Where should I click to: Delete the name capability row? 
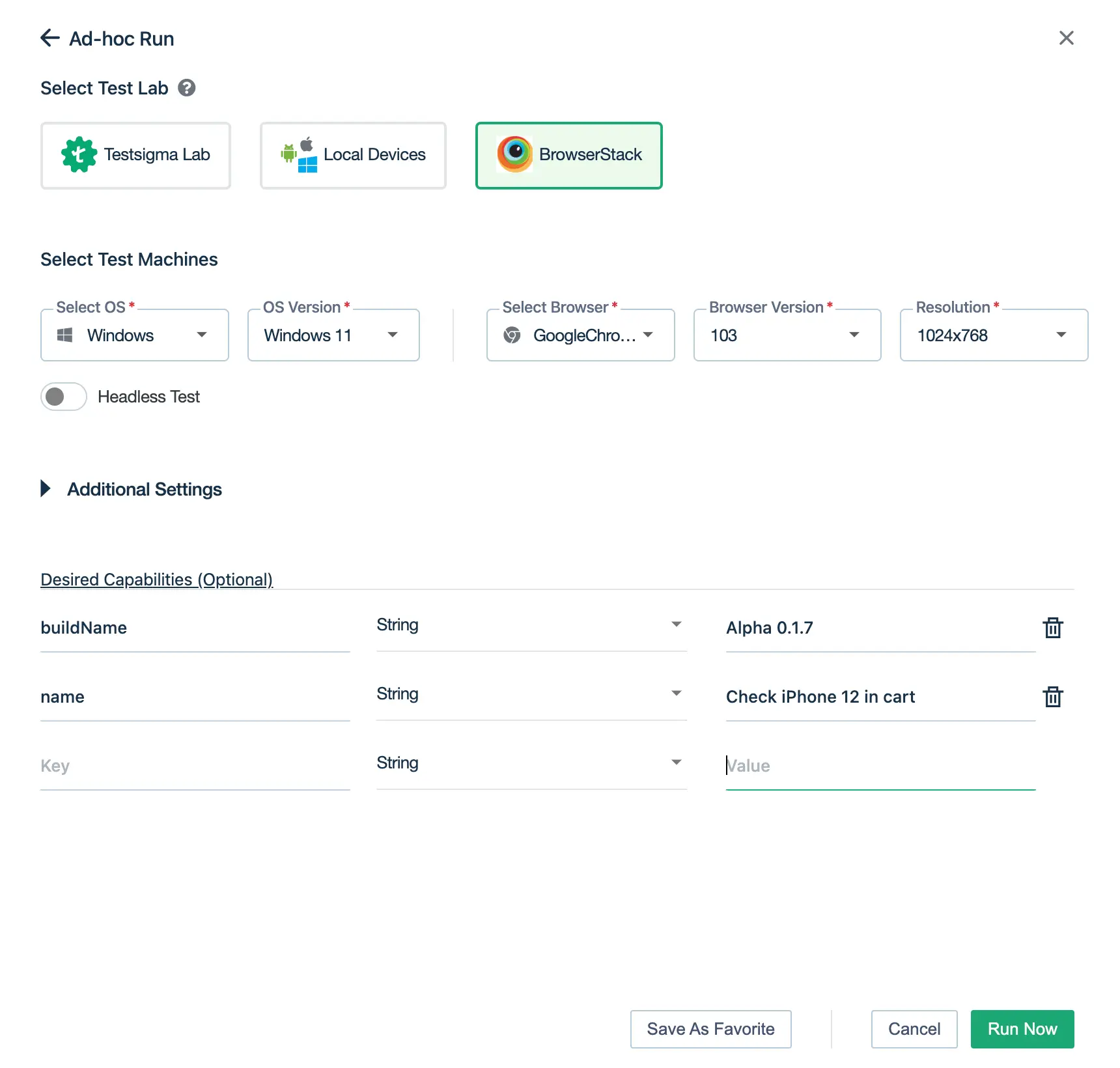[x=1052, y=697]
